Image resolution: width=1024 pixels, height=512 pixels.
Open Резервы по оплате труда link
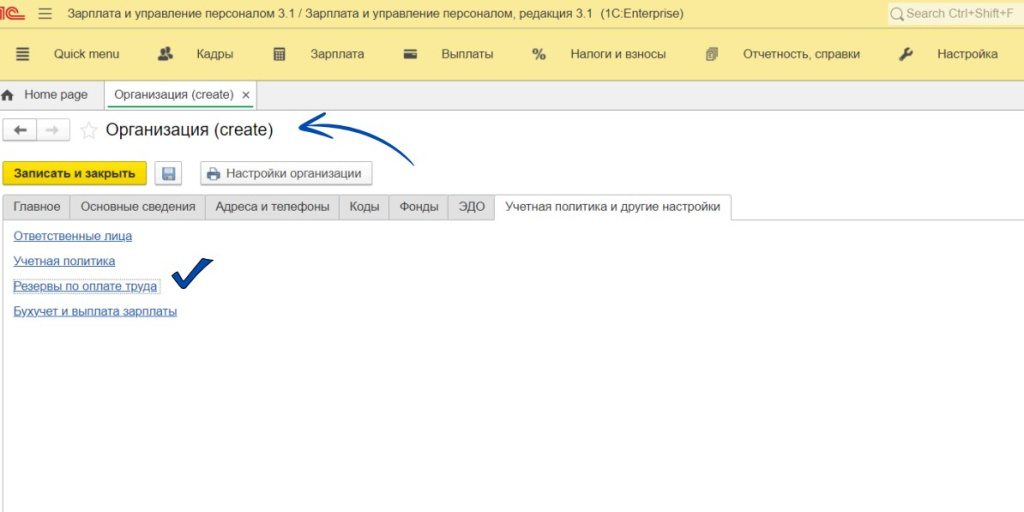coord(85,286)
